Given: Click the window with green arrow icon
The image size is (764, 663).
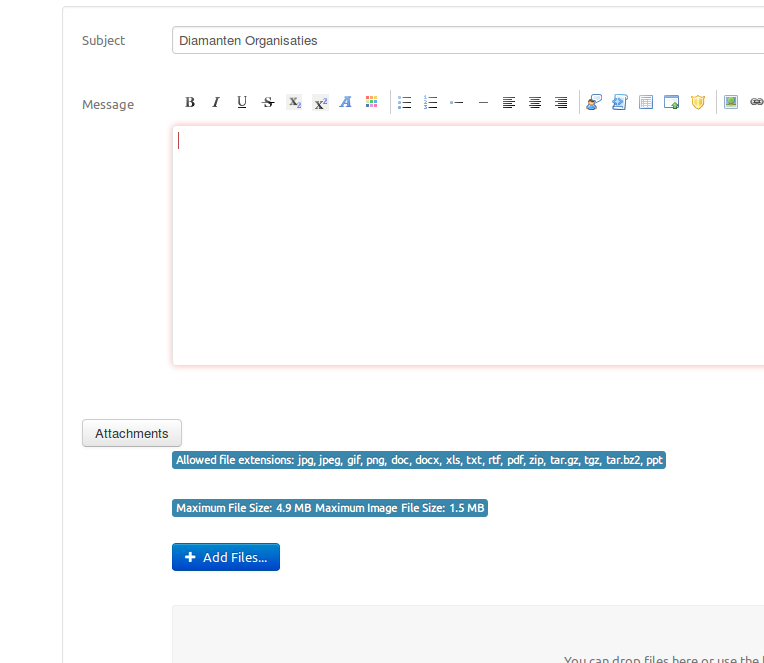Looking at the screenshot, I should pyautogui.click(x=672, y=102).
